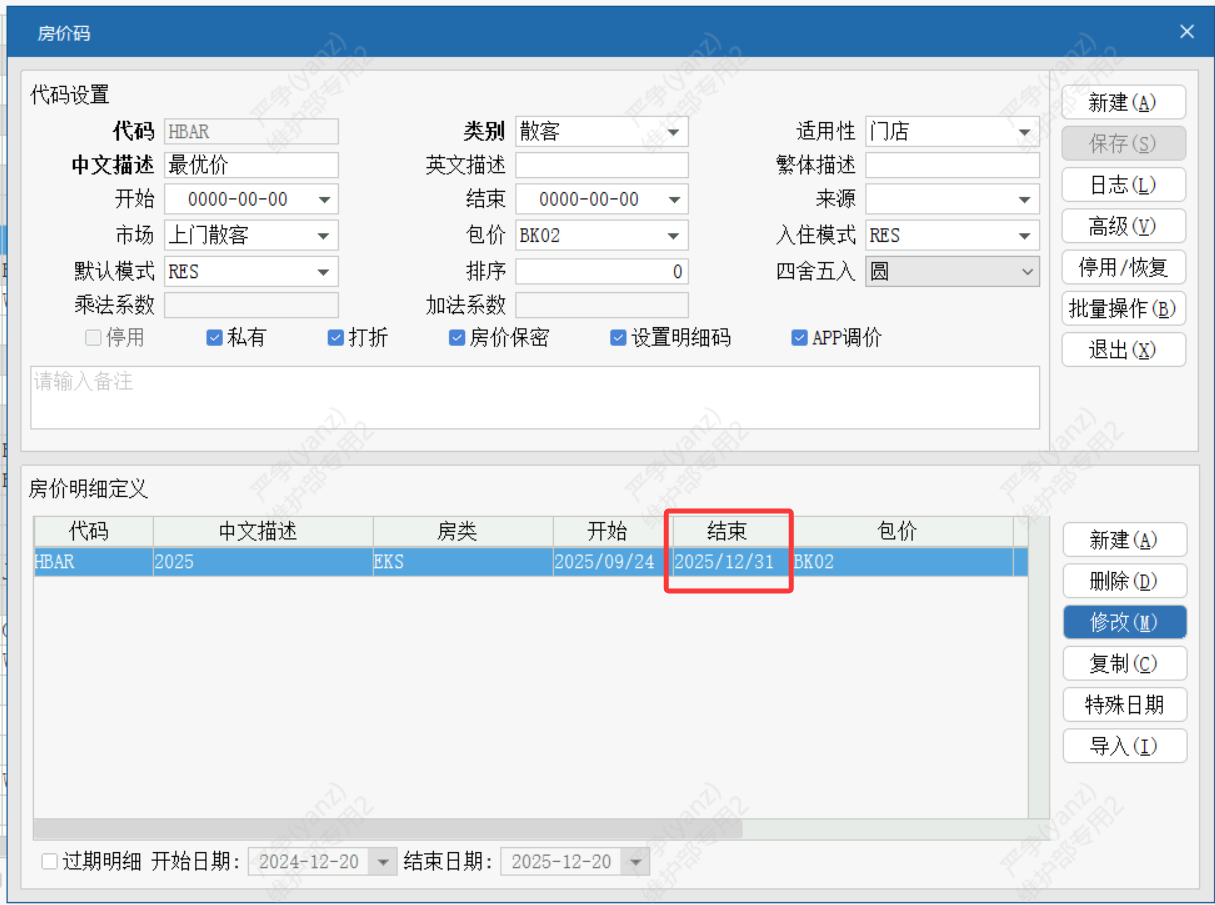Screen dimensions: 1215x905
Task: Expand the 包价 dropdown with BK02
Action: [x=673, y=236]
